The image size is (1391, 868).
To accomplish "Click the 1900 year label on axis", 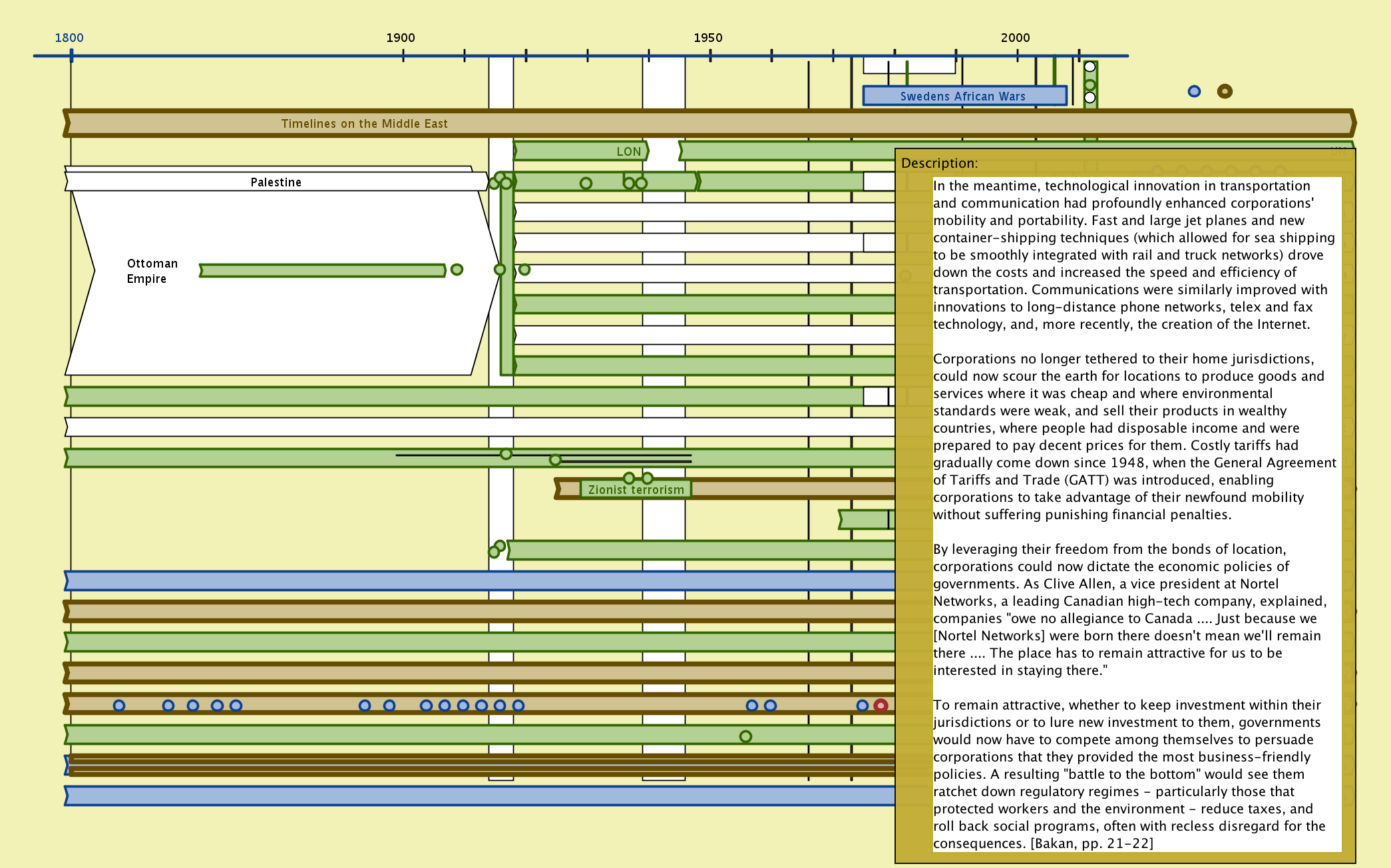I will (400, 38).
